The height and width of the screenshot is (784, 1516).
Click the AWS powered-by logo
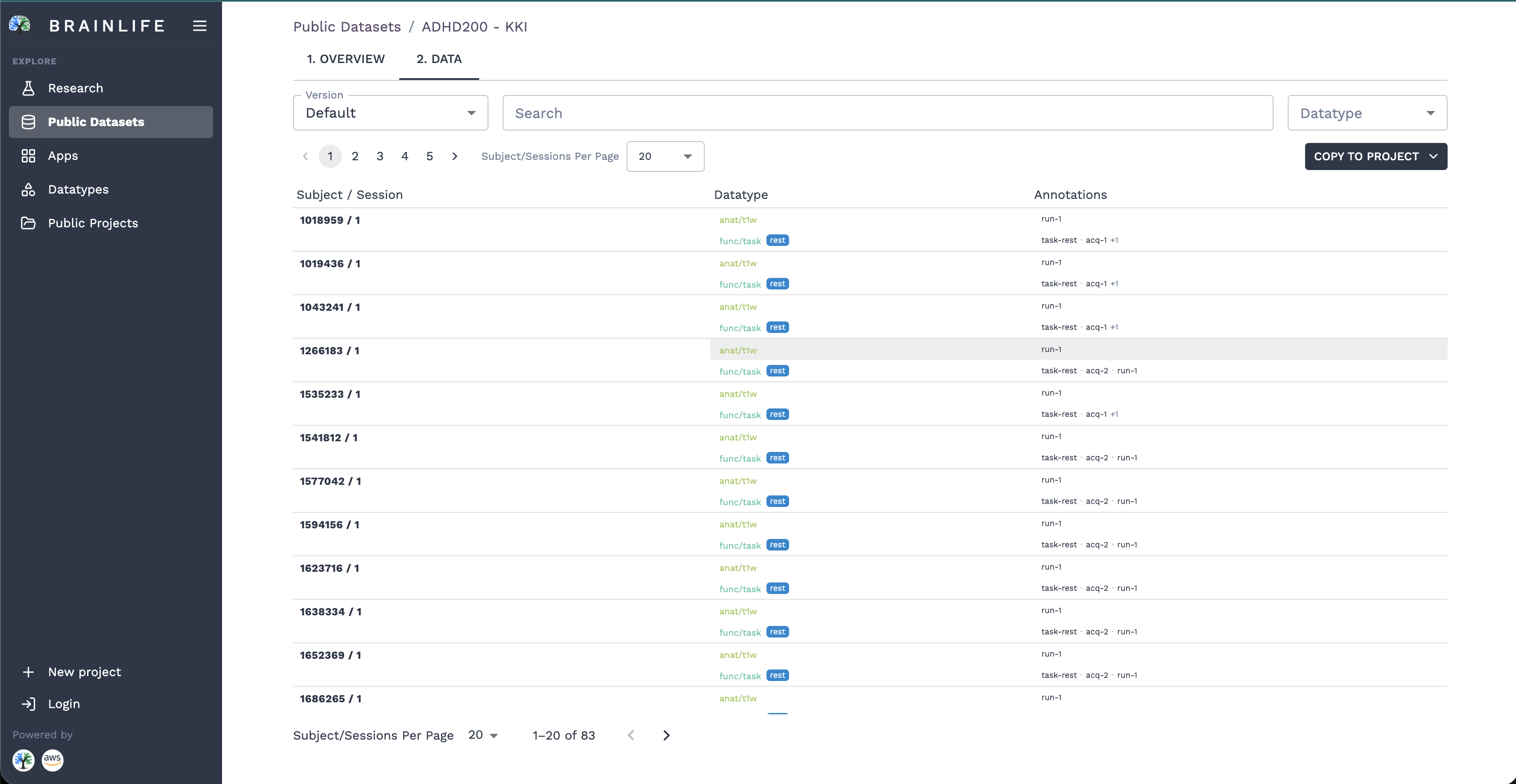coord(52,760)
